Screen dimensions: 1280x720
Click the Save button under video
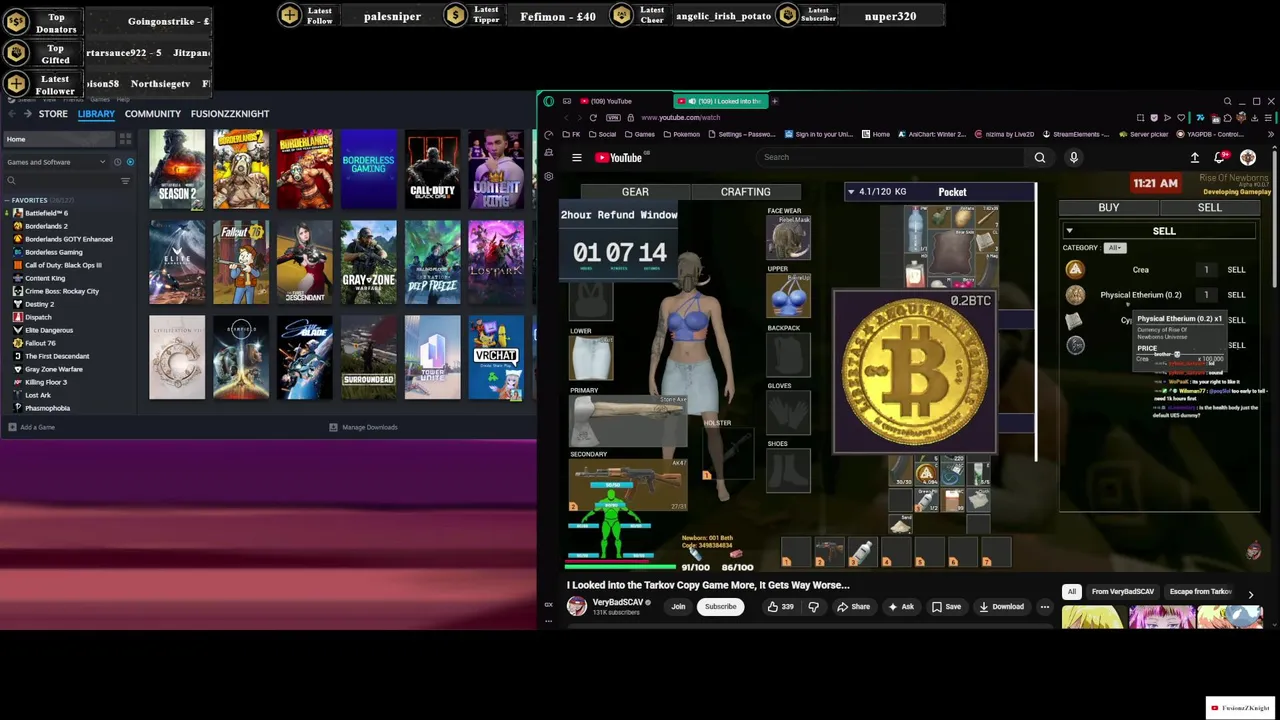[946, 606]
